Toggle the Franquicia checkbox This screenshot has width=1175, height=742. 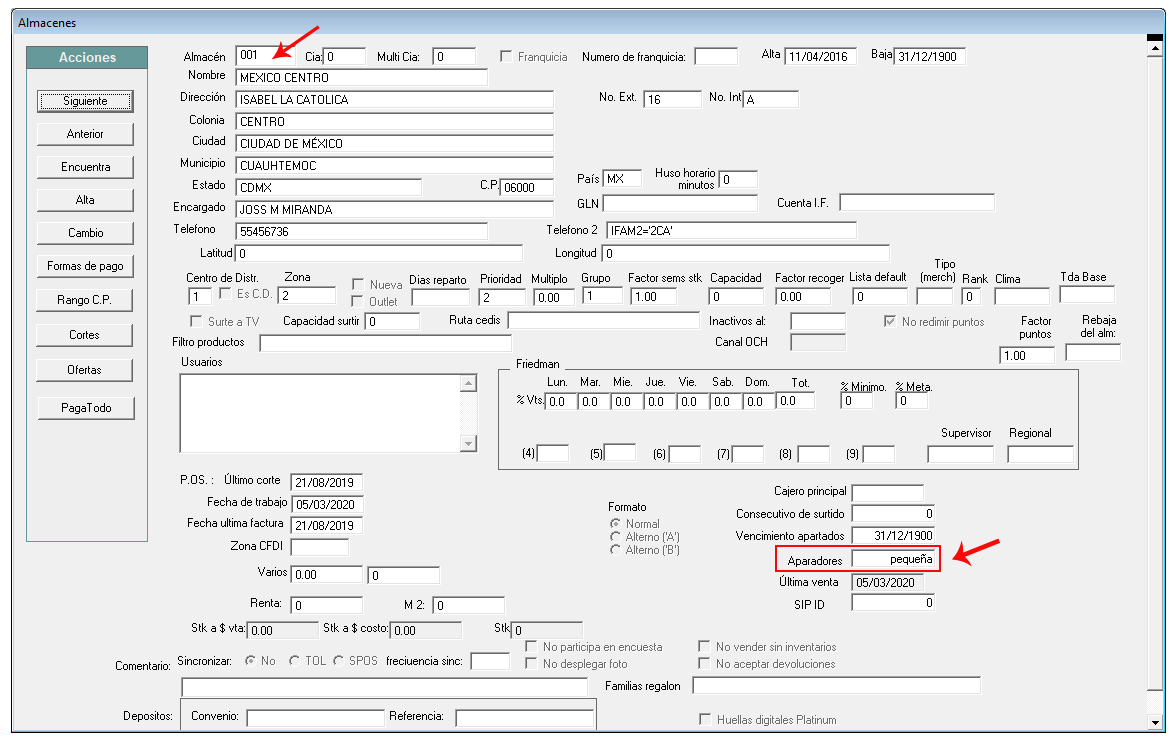tap(506, 56)
